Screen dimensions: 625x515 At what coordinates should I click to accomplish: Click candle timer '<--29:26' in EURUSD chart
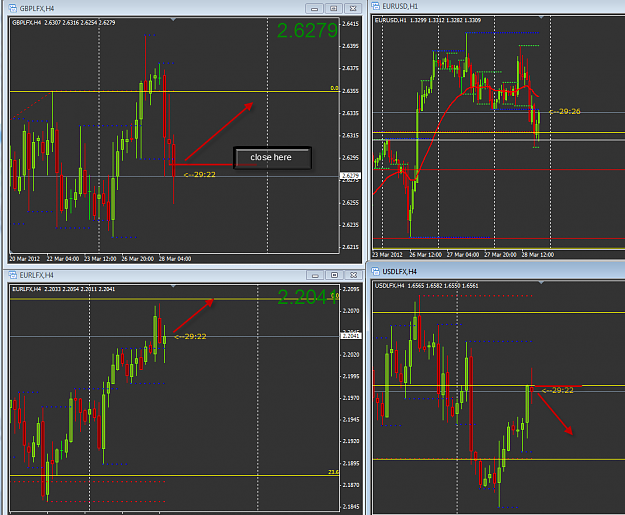click(564, 111)
